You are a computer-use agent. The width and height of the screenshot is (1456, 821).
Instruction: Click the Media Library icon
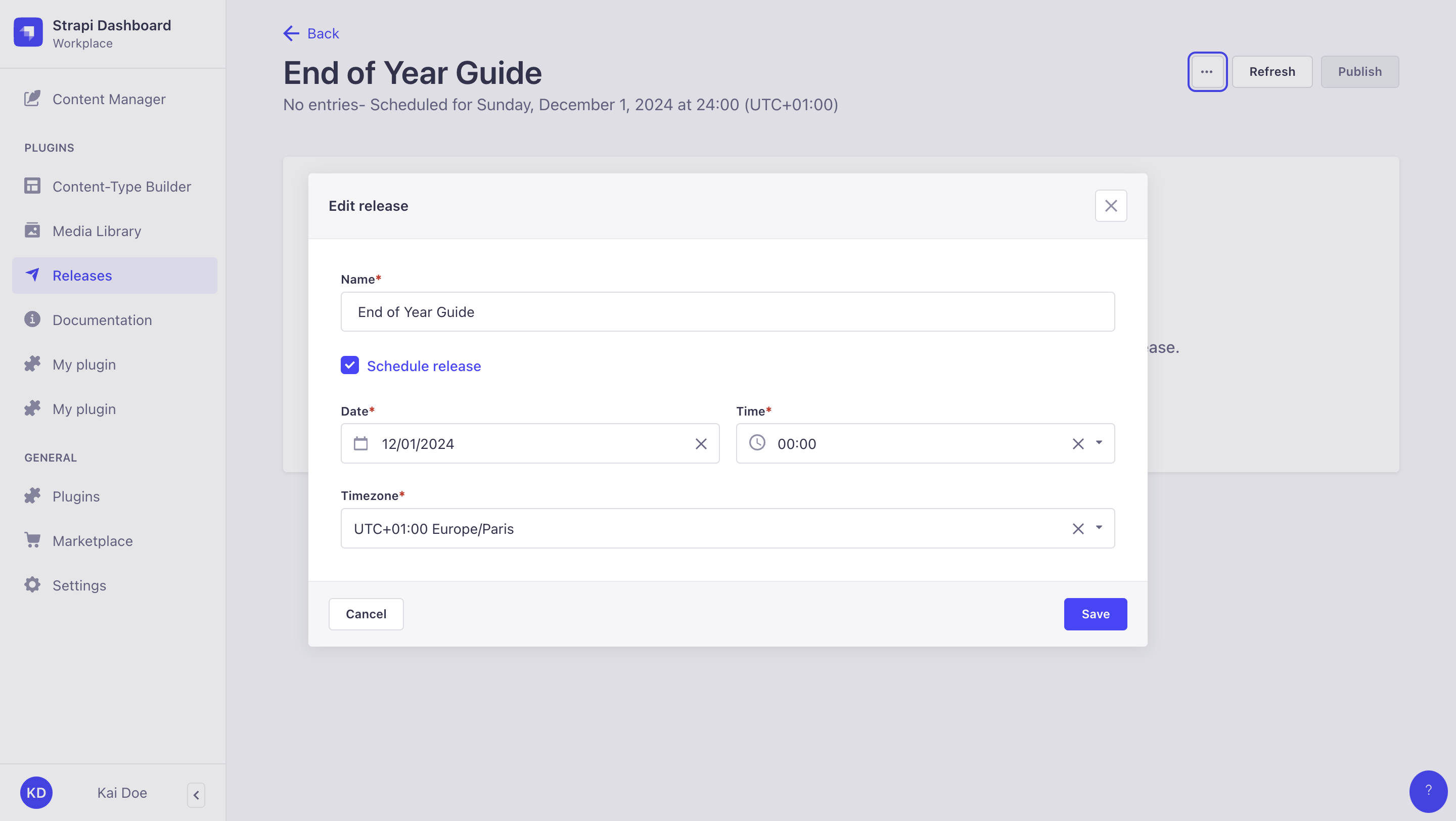tap(33, 230)
